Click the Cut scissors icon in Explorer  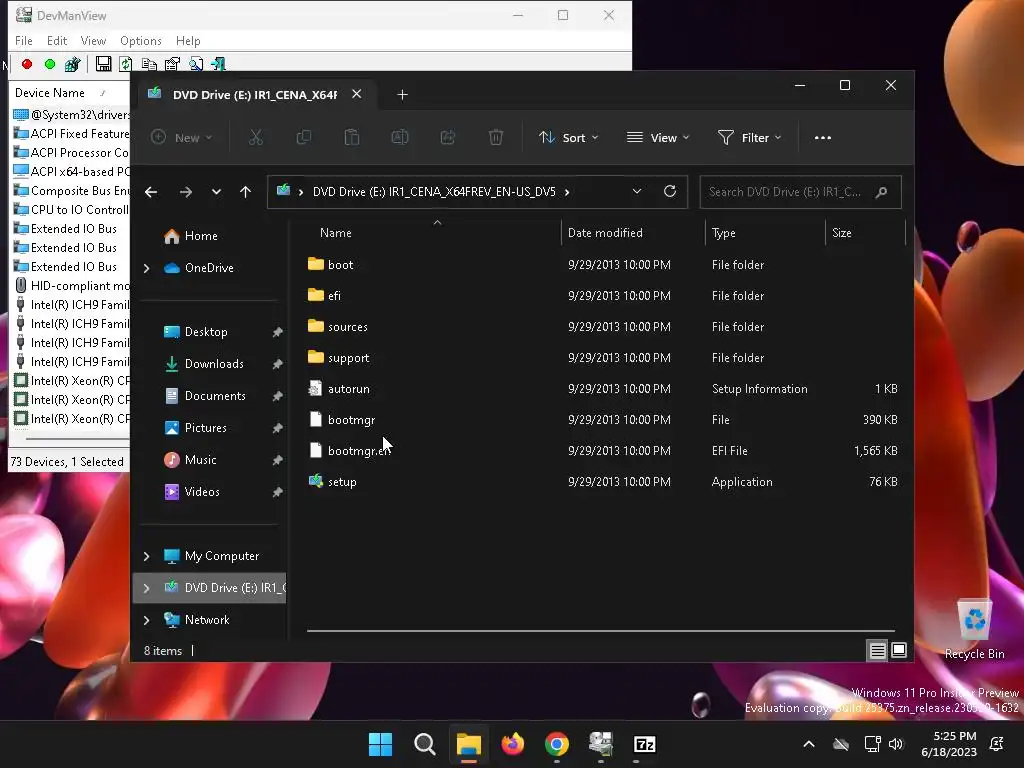(x=255, y=138)
